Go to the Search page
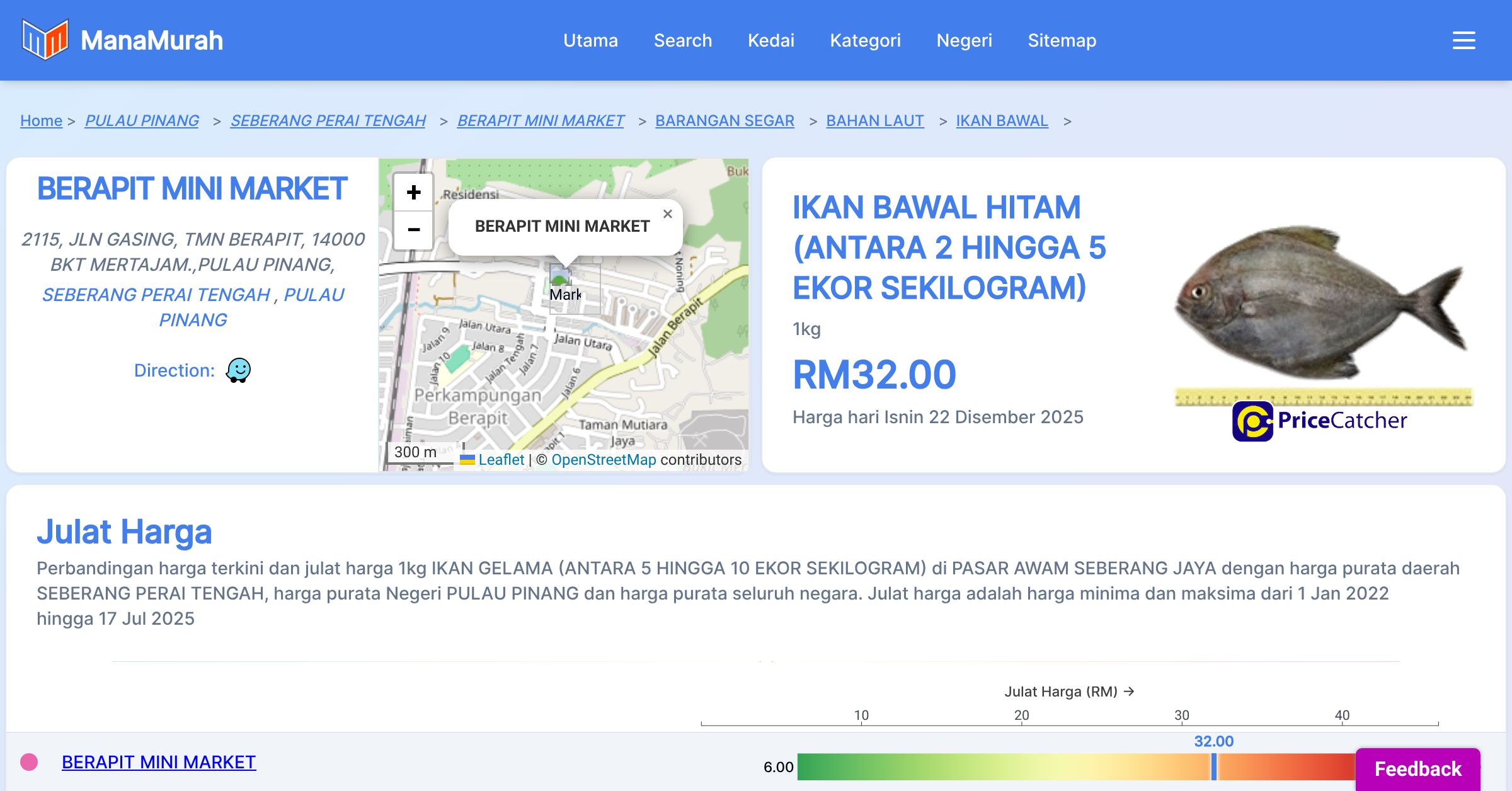This screenshot has width=1512, height=791. tap(682, 40)
